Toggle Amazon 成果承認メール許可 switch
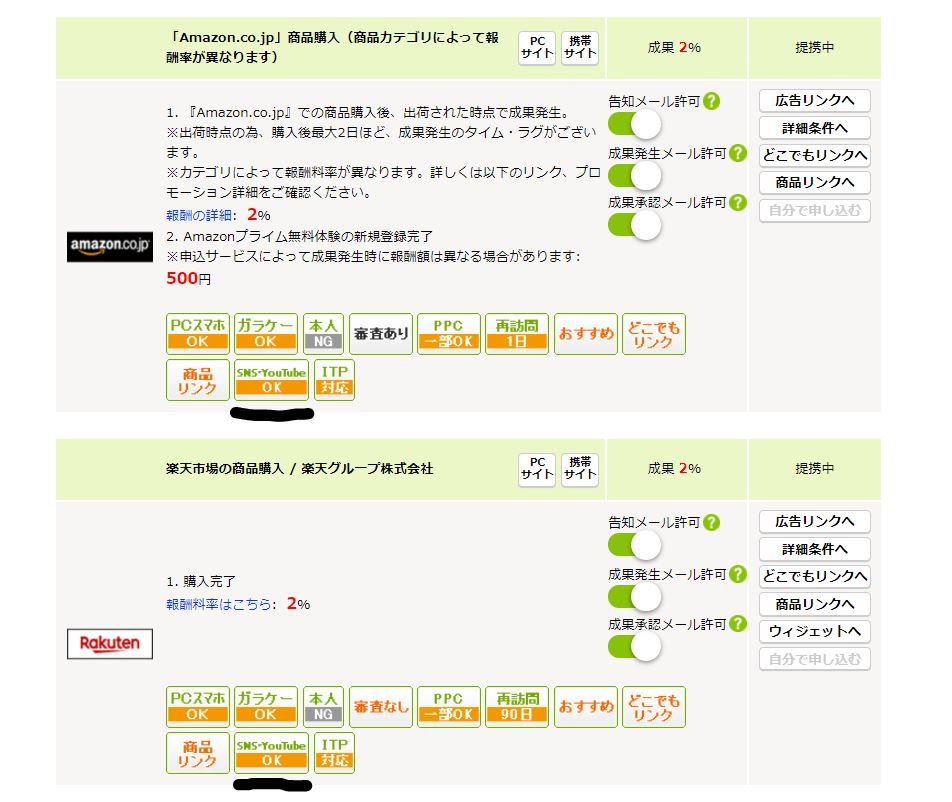This screenshot has width=952, height=802. (634, 226)
